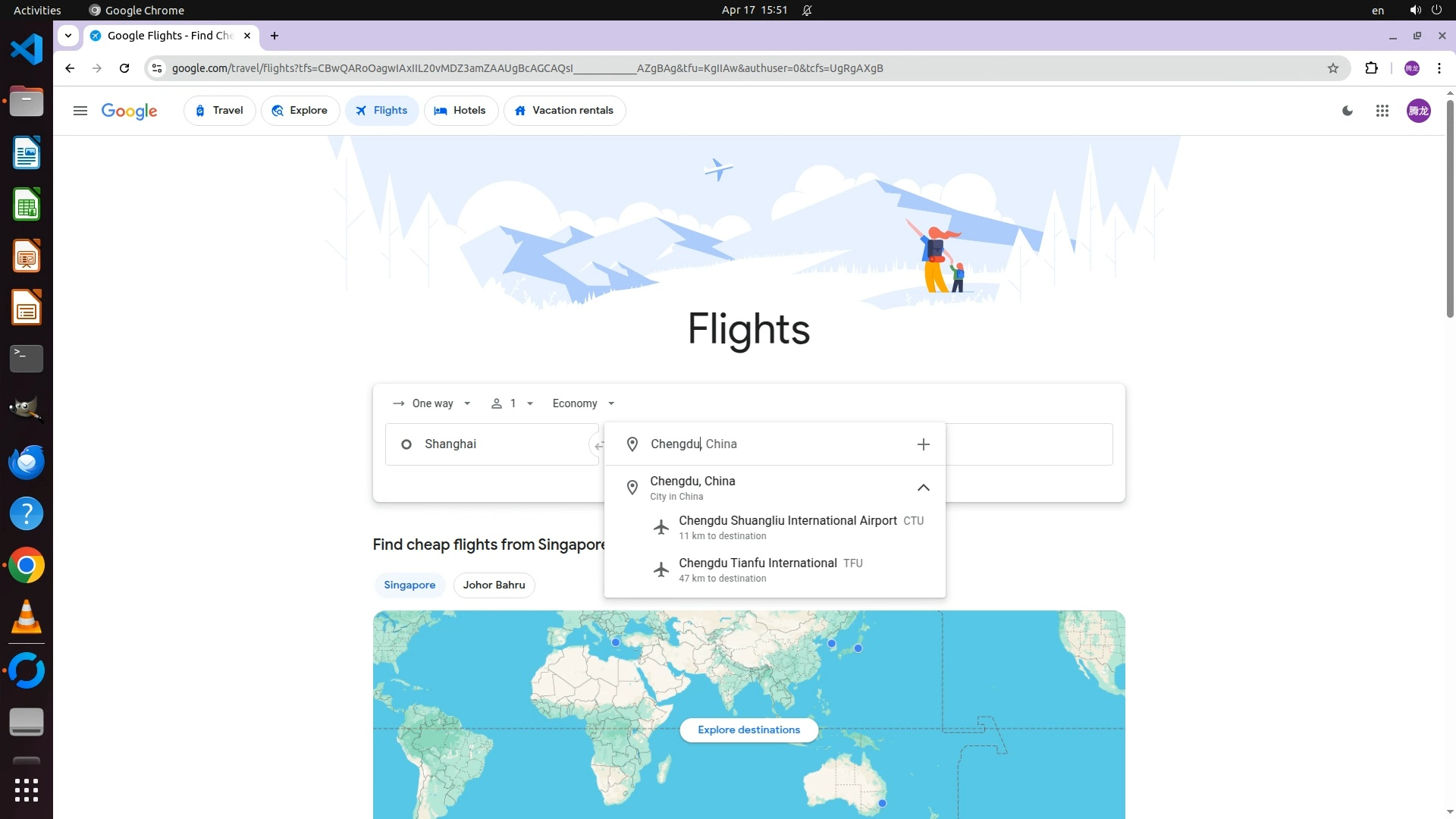
Task: Select the Johor Bahru chip
Action: pos(494,585)
